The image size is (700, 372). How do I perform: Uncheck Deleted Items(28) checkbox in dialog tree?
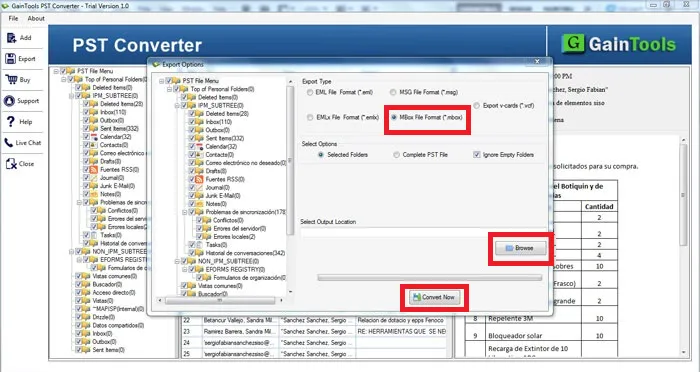point(192,114)
